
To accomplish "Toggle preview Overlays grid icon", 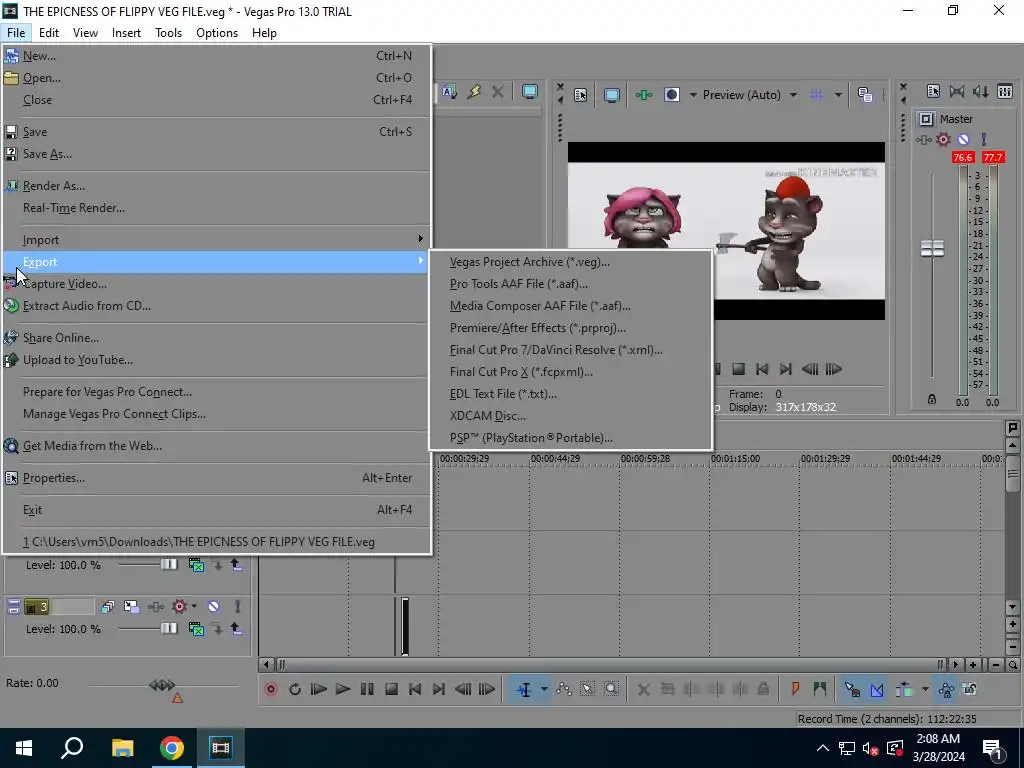I will pos(816,95).
